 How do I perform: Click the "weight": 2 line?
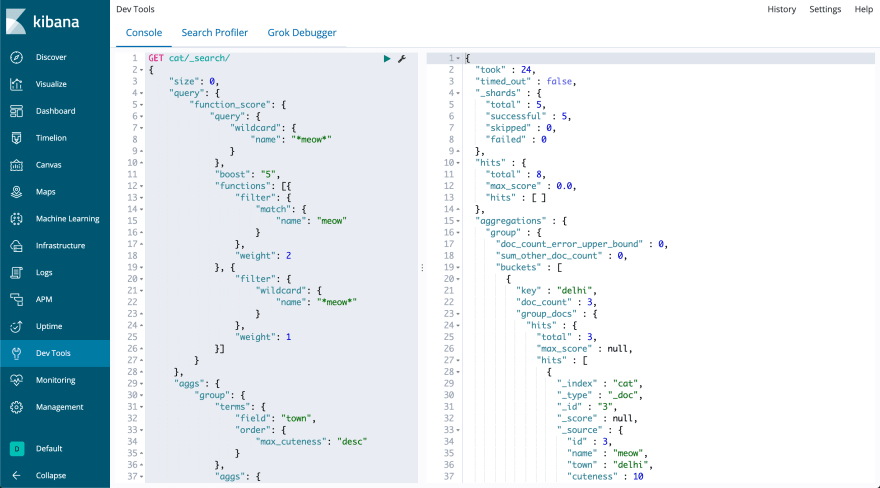tap(263, 256)
